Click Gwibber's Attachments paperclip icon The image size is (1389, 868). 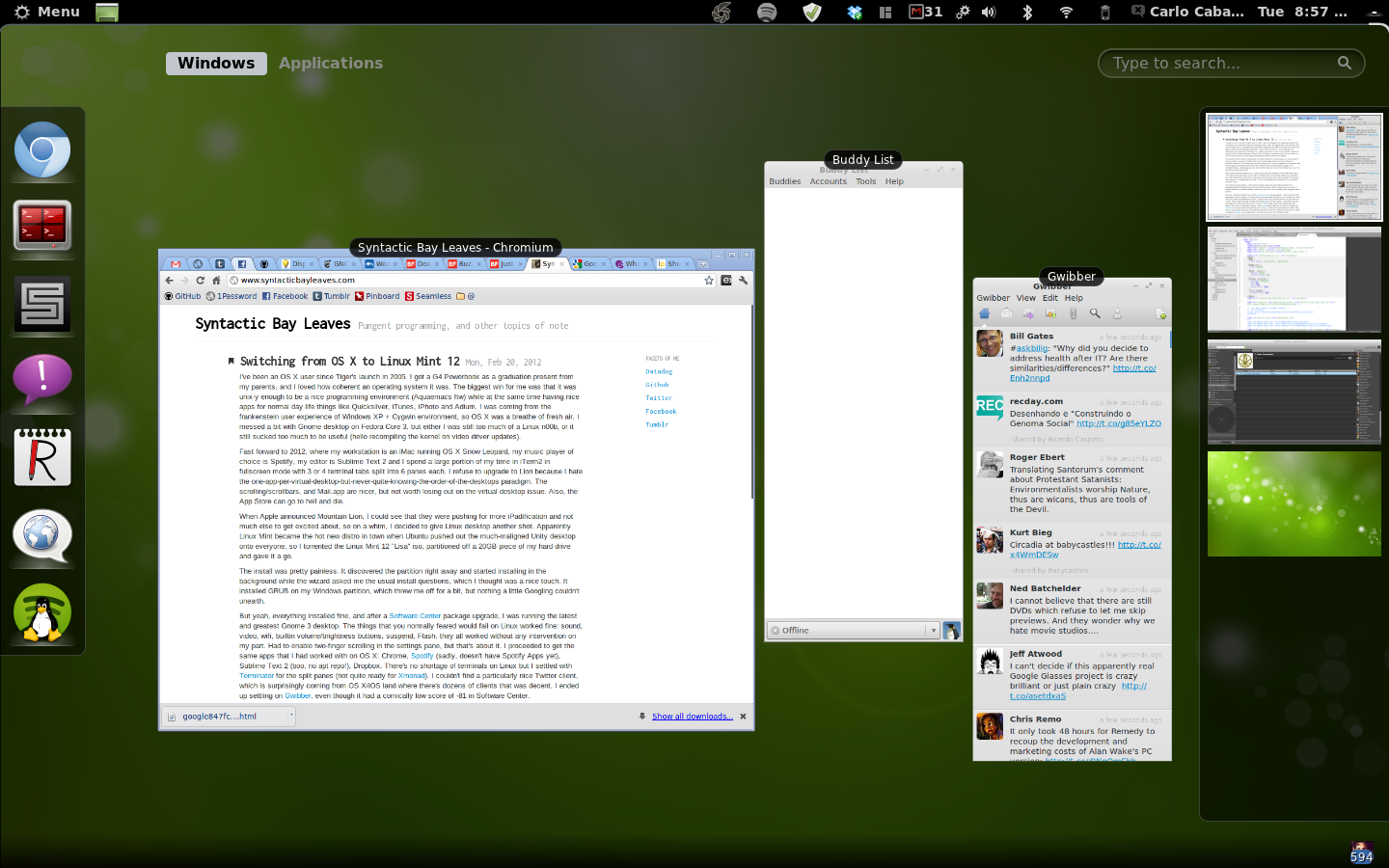click(x=1073, y=313)
